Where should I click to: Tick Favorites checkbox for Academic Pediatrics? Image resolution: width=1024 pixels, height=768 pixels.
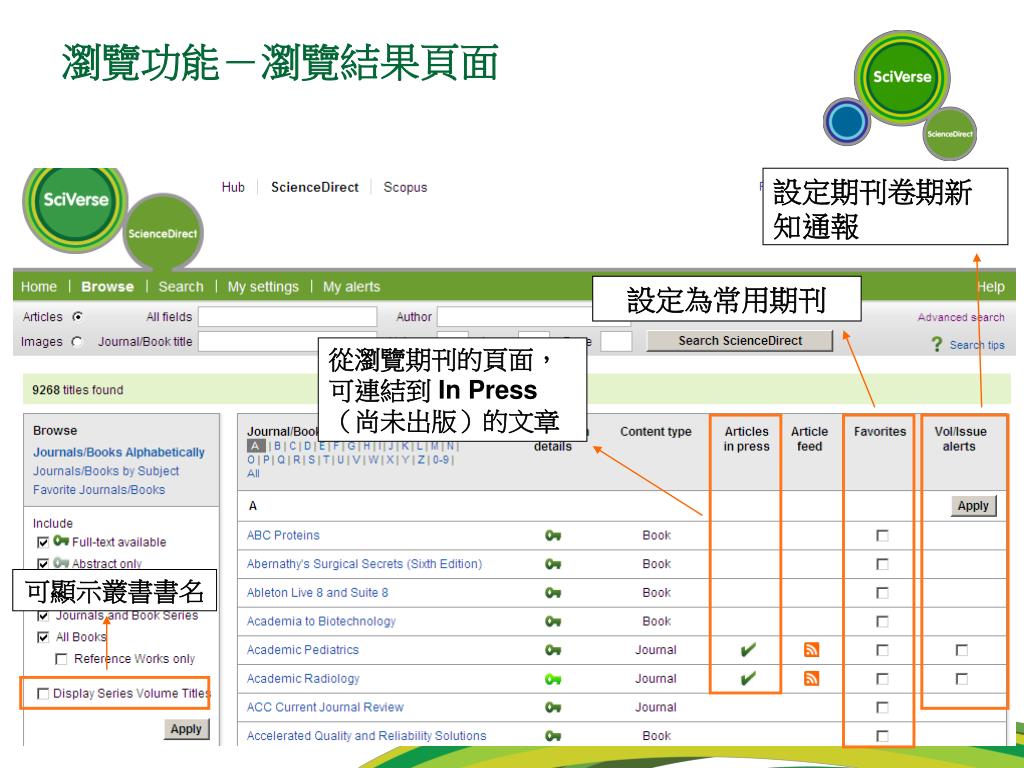882,650
